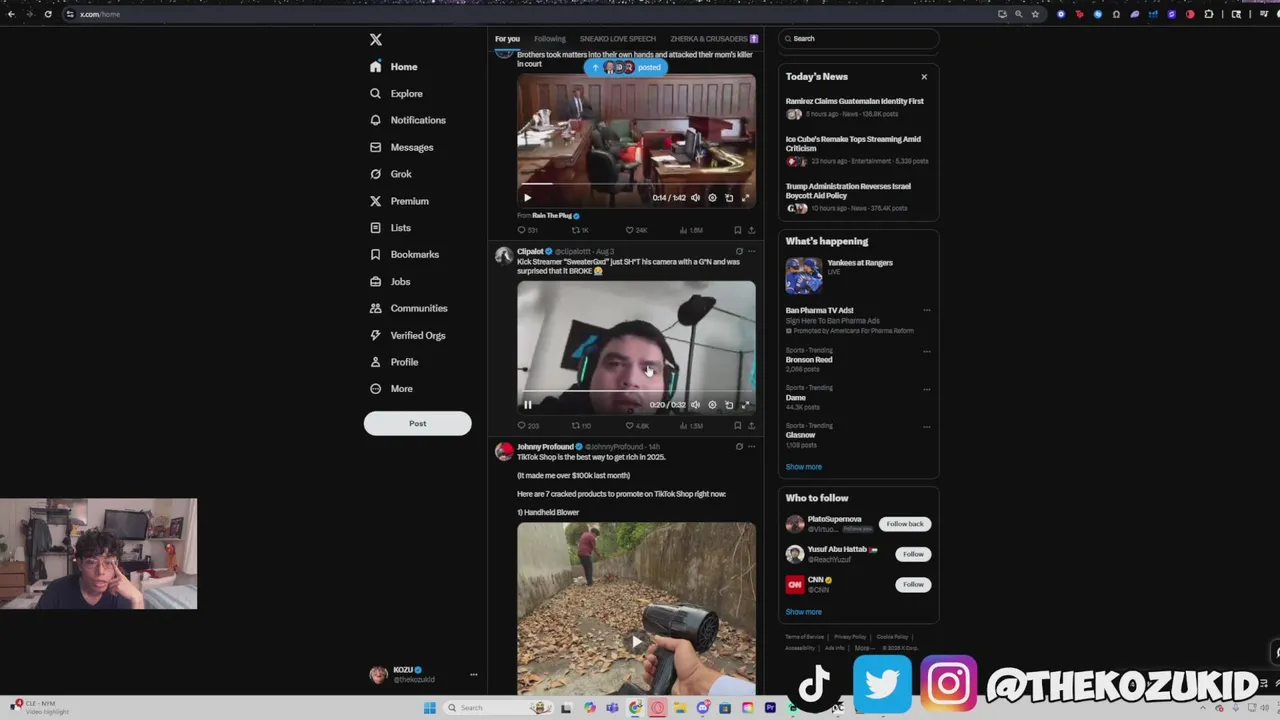
Task: Expand the More menu in sidebar
Action: click(392, 389)
